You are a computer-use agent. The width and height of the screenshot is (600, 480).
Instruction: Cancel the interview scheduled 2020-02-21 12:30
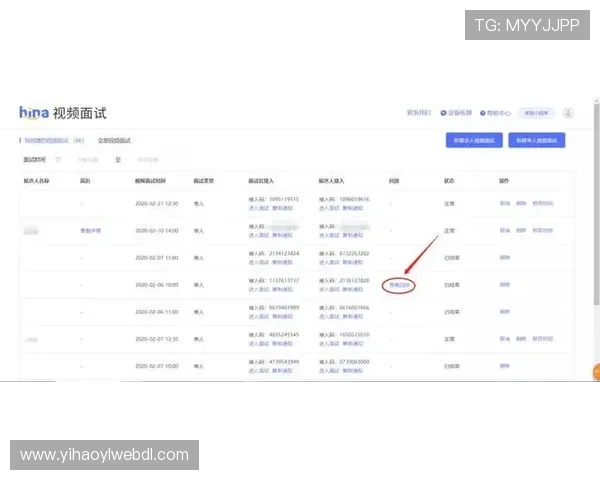pyautogui.click(x=505, y=203)
